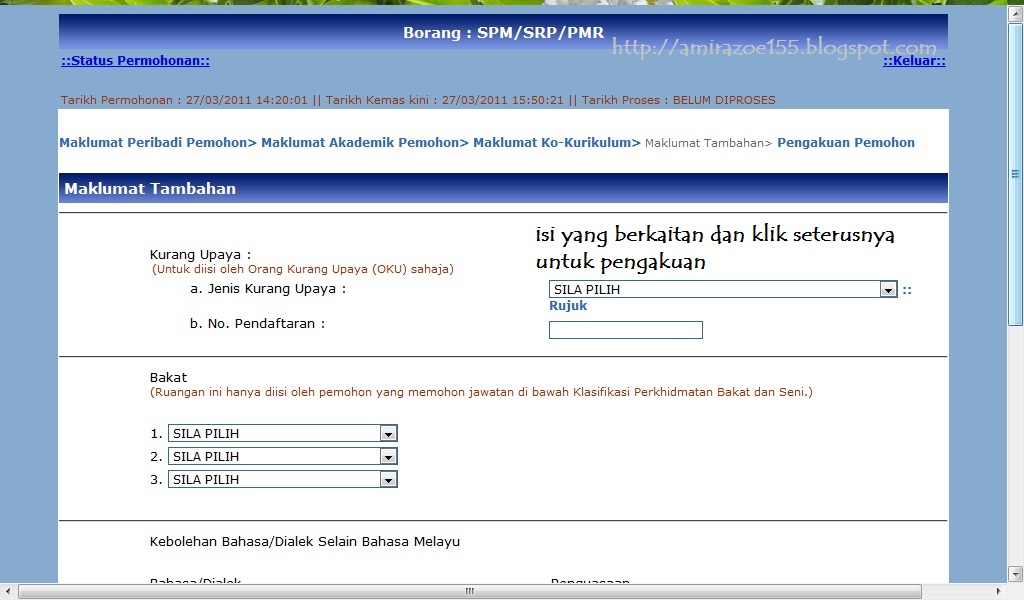Open the Status Permohonan link
1024x600 pixels.
point(135,61)
